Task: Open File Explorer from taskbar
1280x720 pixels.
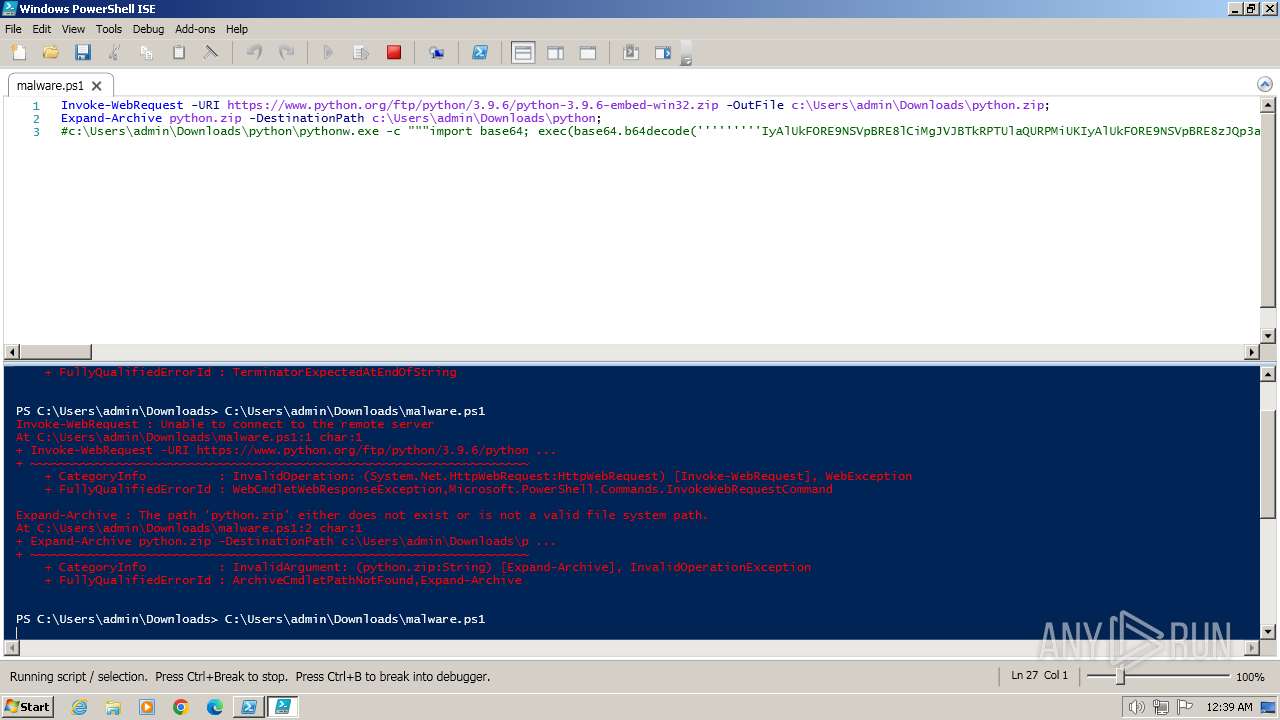Action: point(113,707)
